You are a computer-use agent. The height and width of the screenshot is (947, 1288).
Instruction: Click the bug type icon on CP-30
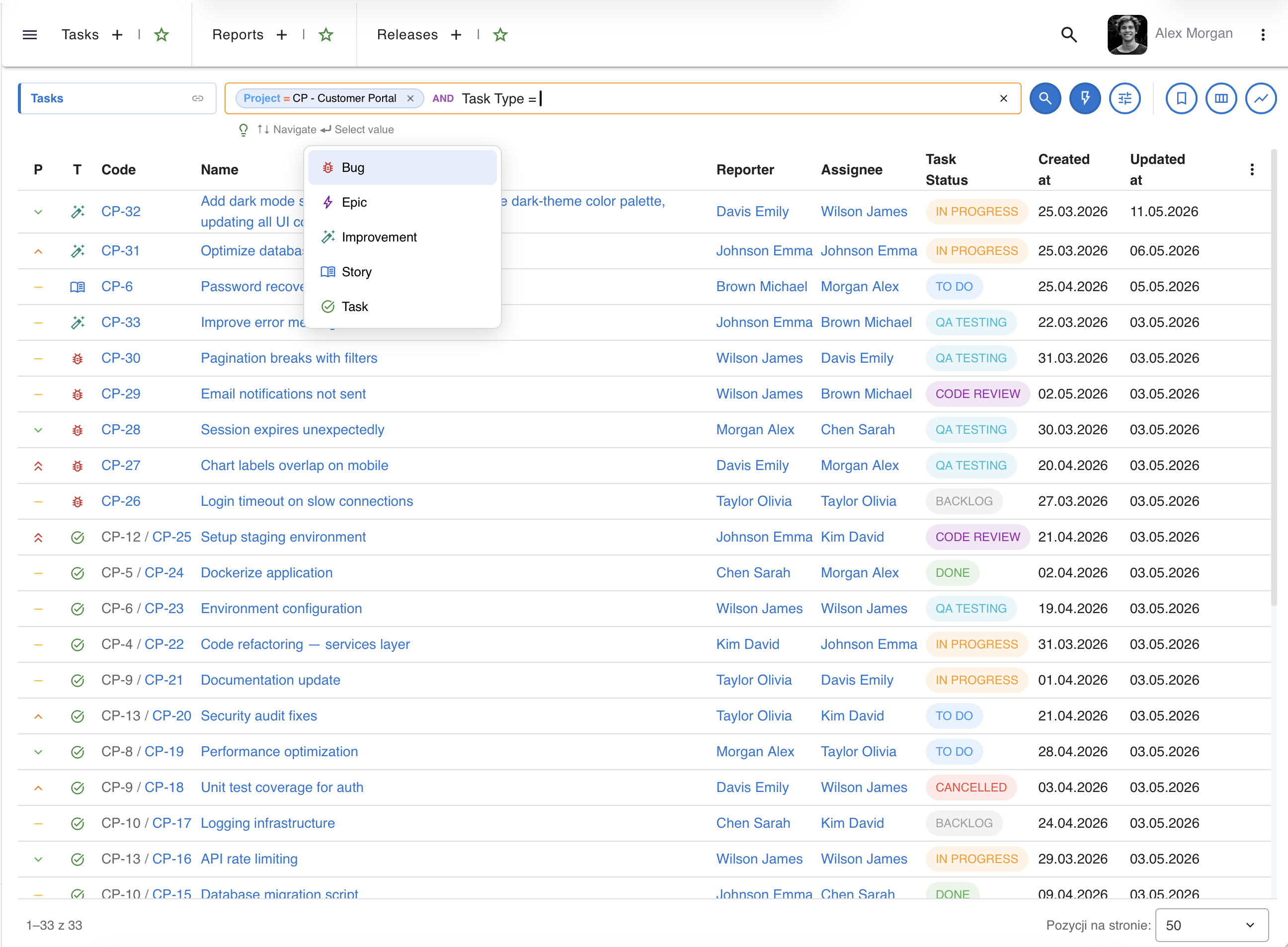tap(78, 359)
